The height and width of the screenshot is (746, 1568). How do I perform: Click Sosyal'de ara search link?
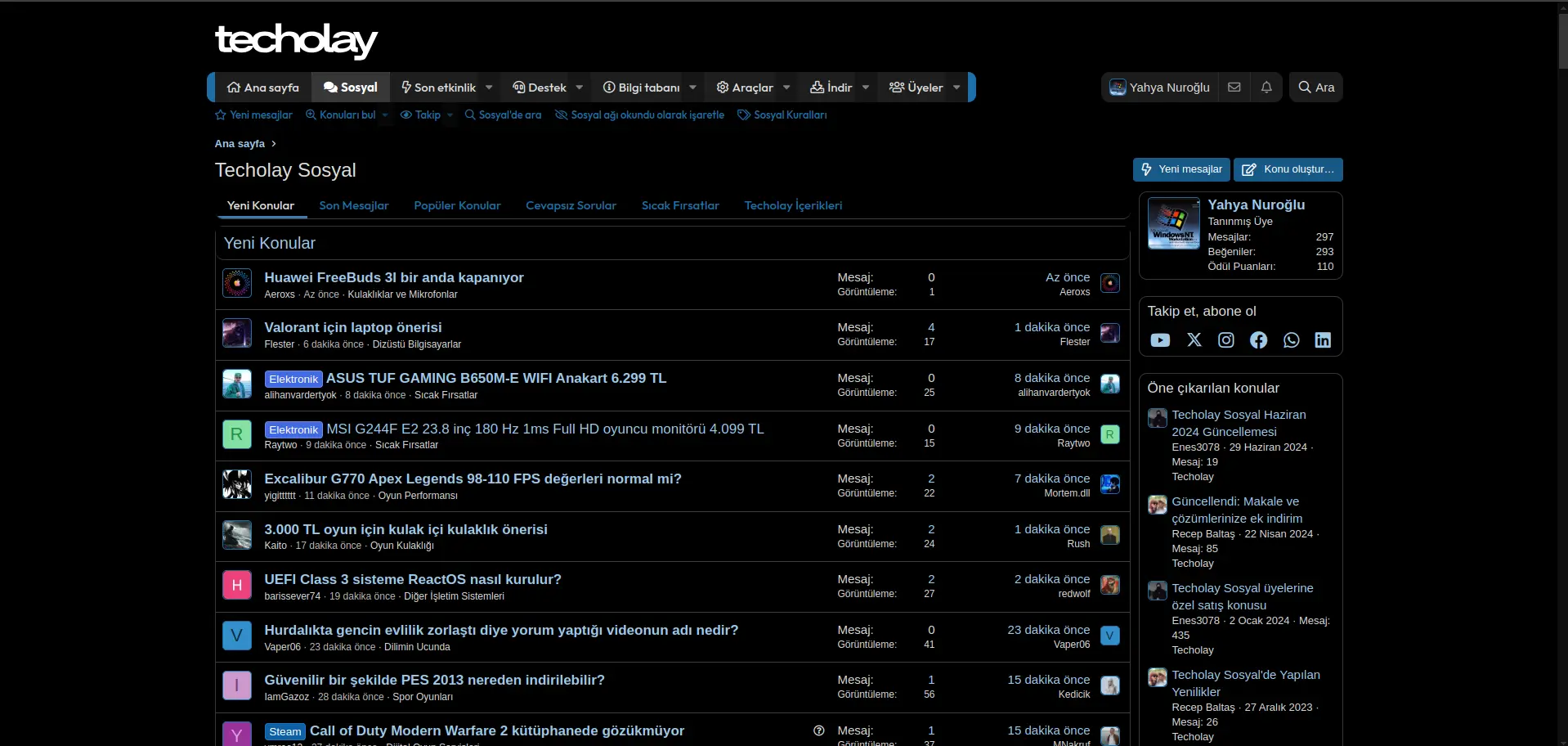pyautogui.click(x=503, y=115)
